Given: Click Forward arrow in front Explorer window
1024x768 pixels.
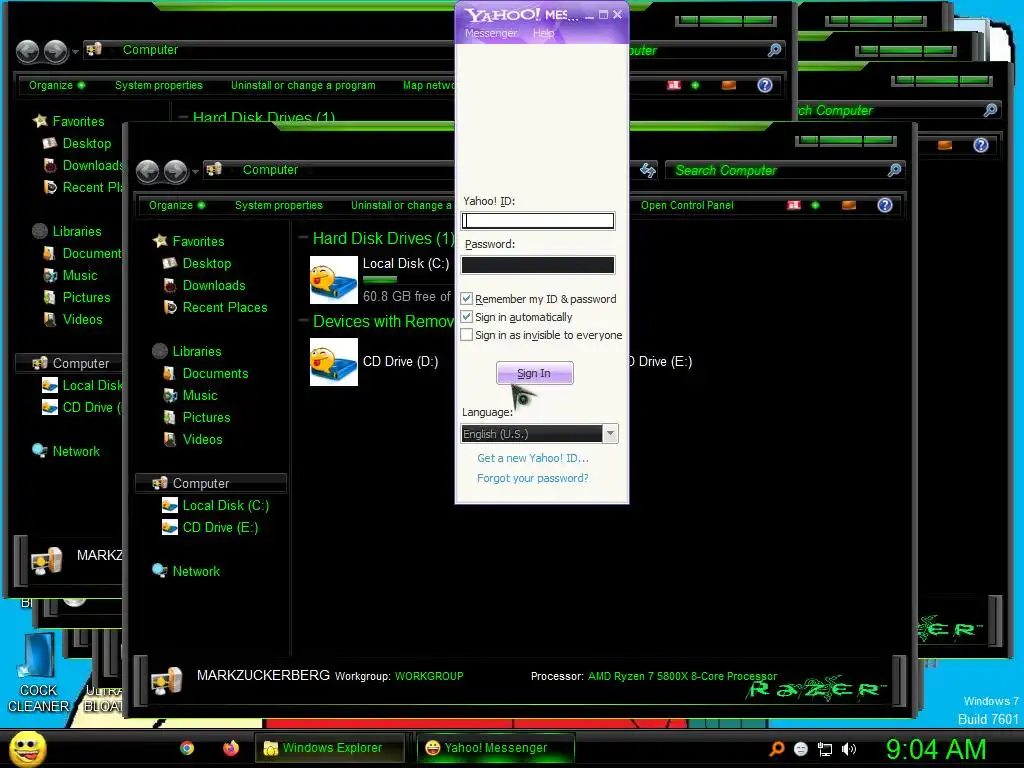Looking at the screenshot, I should tap(176, 172).
